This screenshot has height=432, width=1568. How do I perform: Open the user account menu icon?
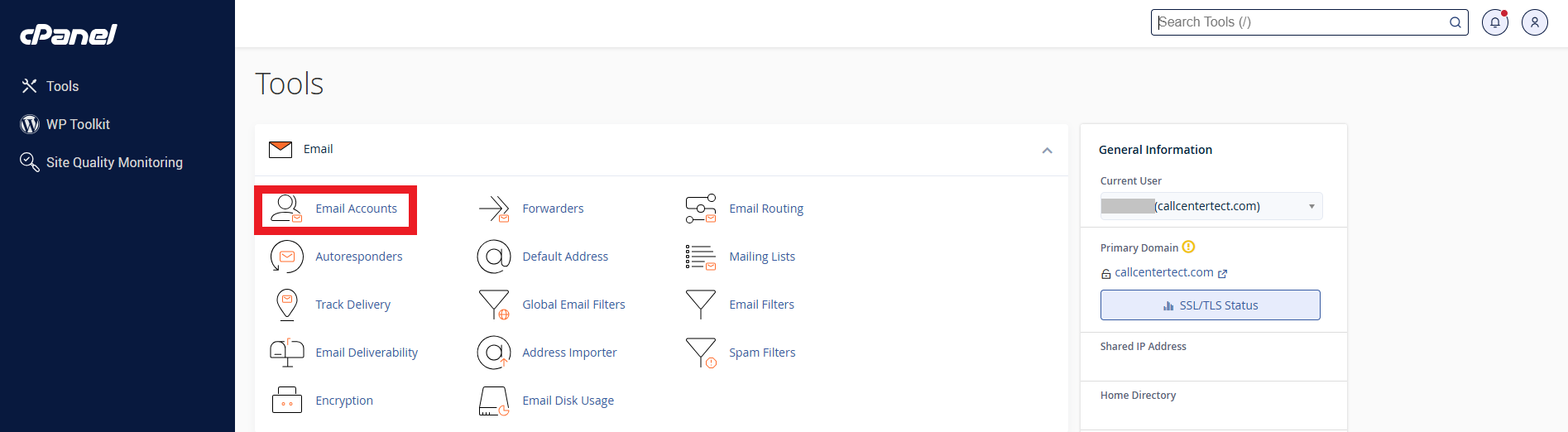[x=1534, y=22]
